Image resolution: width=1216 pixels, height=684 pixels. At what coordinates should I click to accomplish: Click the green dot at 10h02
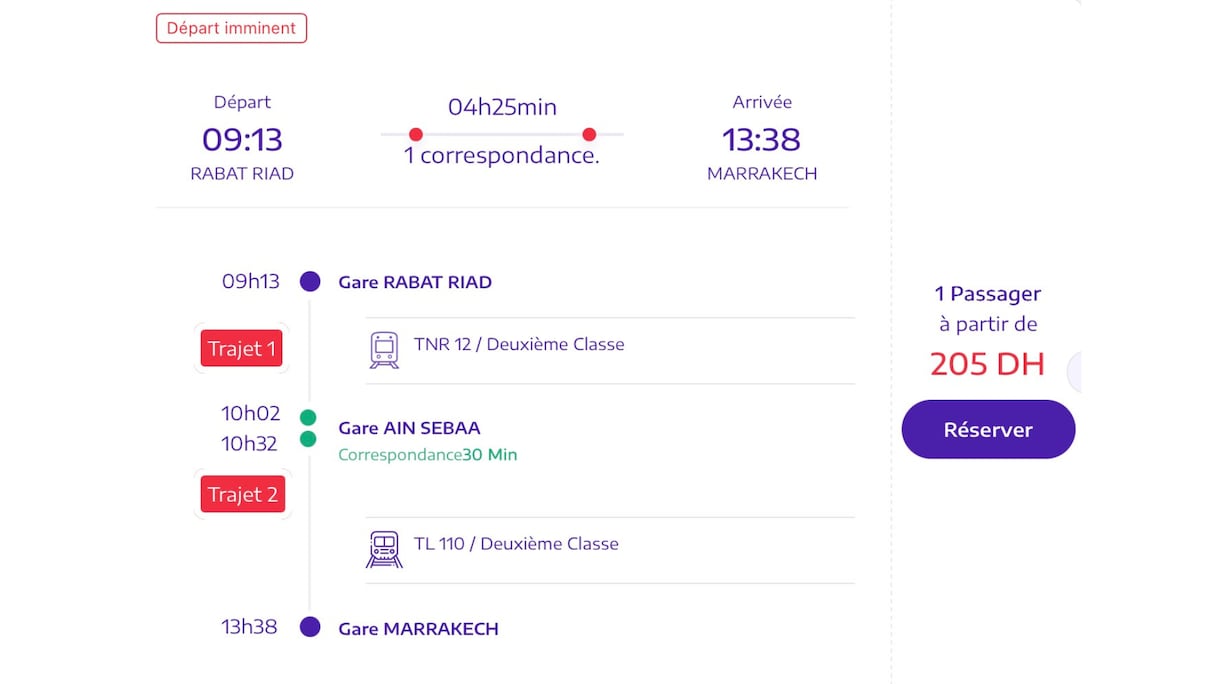(308, 417)
